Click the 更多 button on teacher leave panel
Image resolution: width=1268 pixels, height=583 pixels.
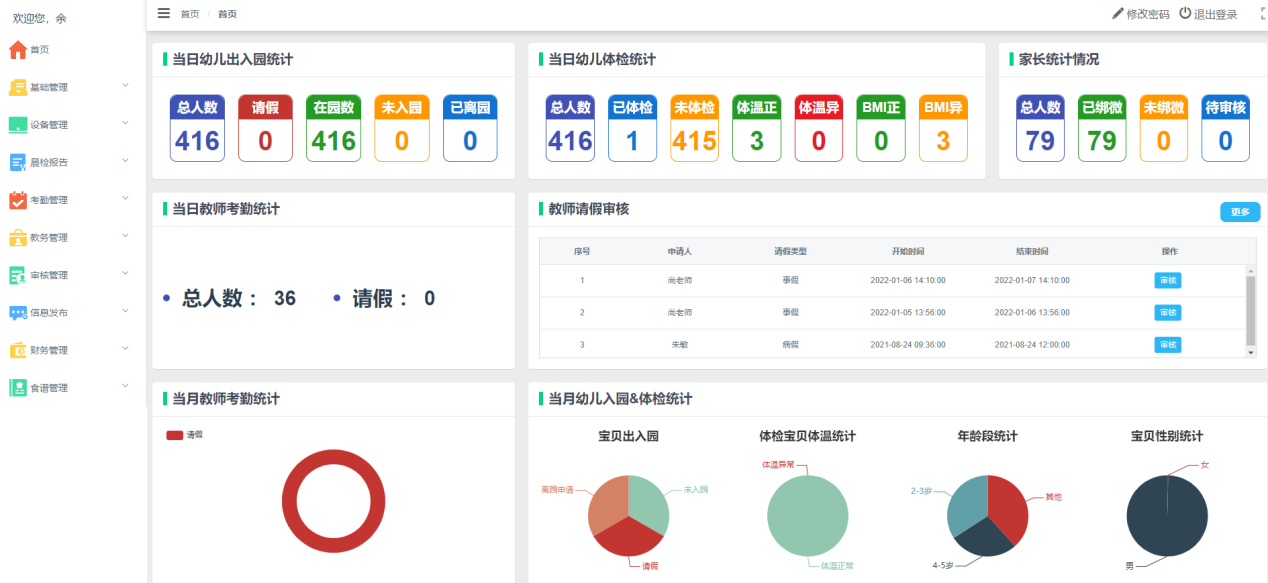point(1240,212)
